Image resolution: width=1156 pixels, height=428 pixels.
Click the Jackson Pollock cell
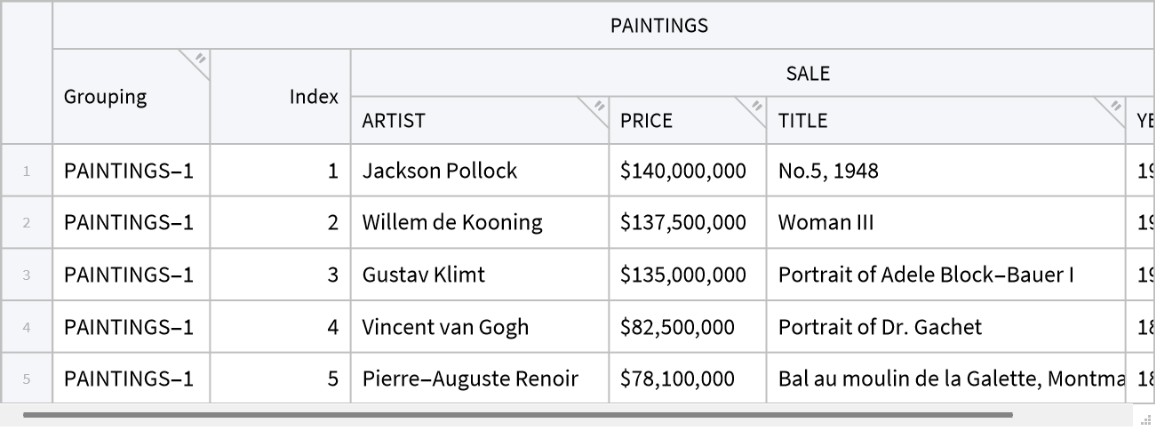[479, 171]
